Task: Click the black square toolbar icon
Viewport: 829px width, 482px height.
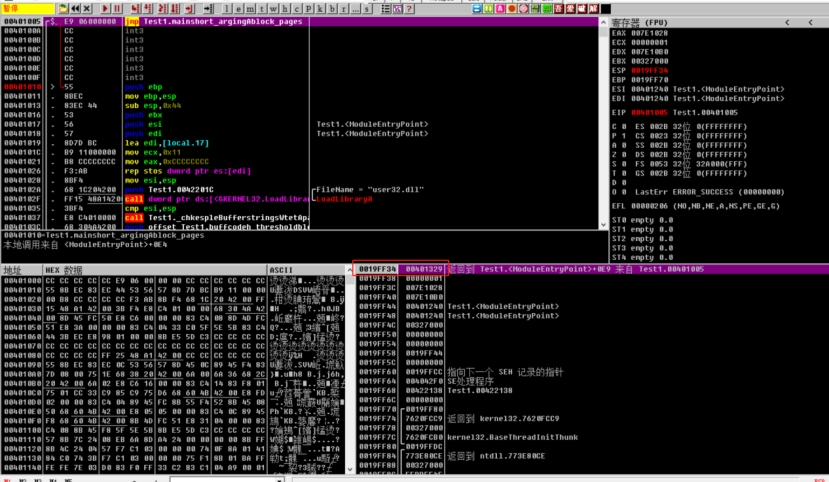Action: point(605,9)
